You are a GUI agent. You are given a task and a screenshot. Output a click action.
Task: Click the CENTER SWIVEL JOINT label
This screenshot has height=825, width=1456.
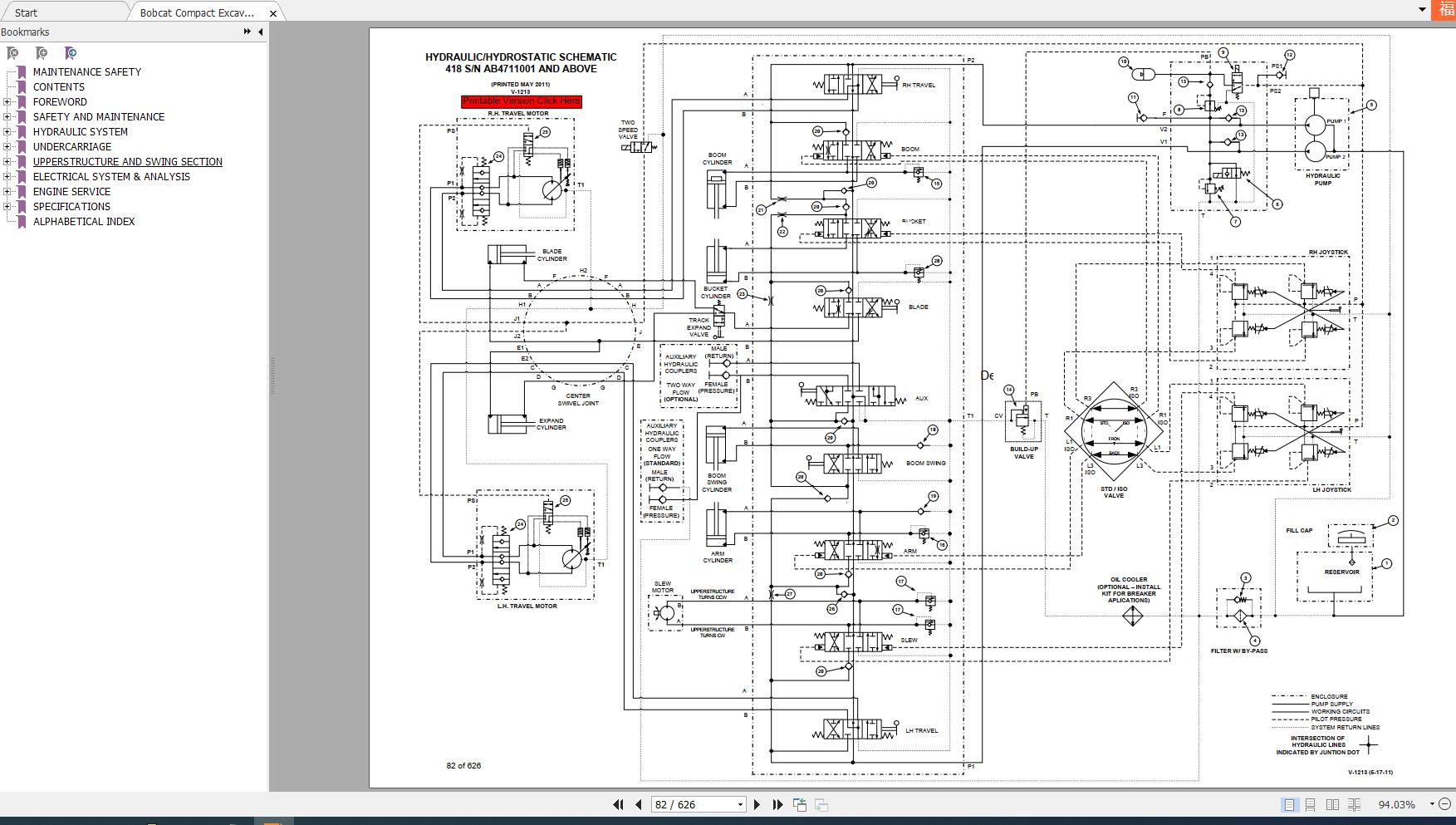click(578, 400)
